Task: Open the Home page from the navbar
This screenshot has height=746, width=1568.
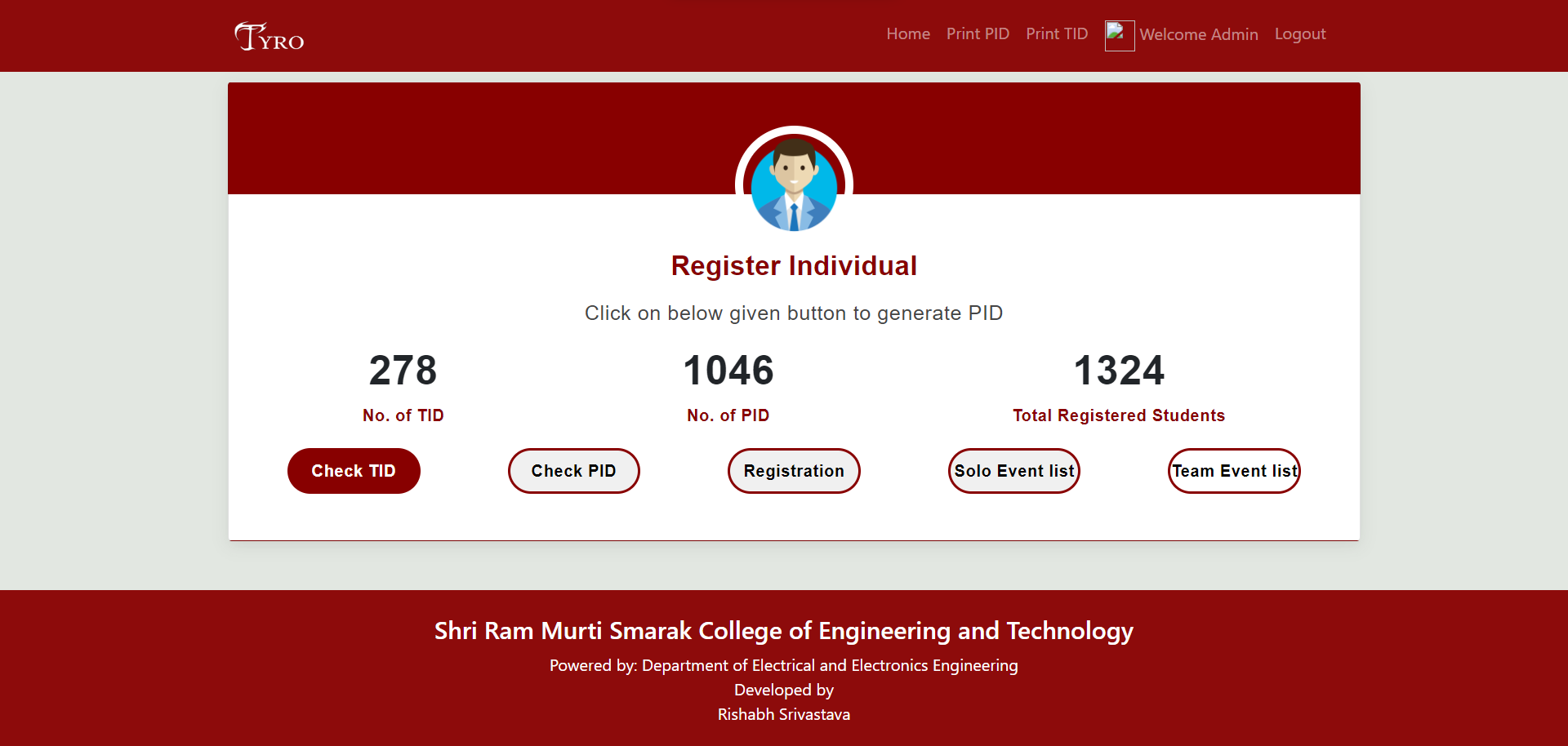Action: (x=908, y=34)
